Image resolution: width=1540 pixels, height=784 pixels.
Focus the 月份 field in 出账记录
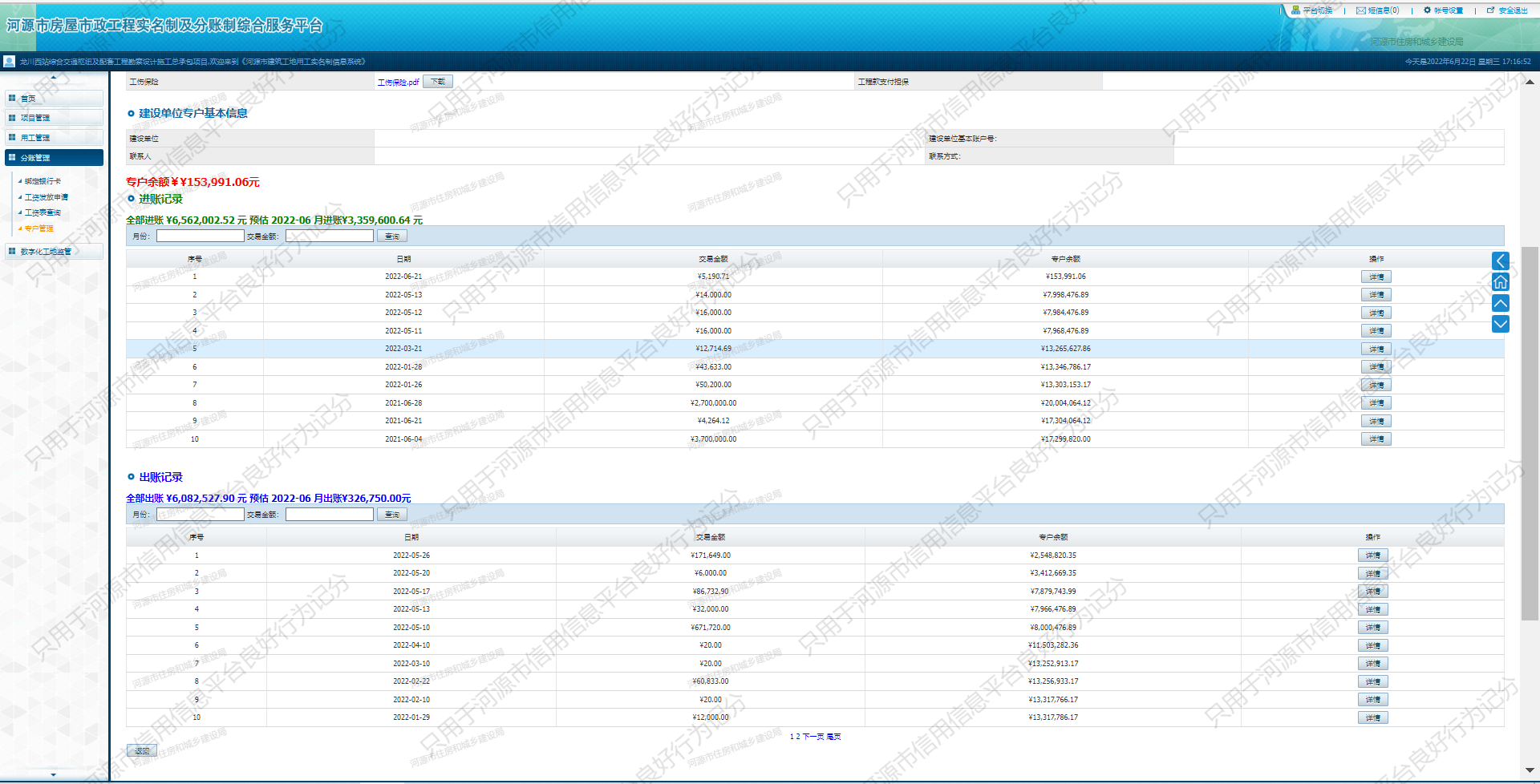coord(201,515)
